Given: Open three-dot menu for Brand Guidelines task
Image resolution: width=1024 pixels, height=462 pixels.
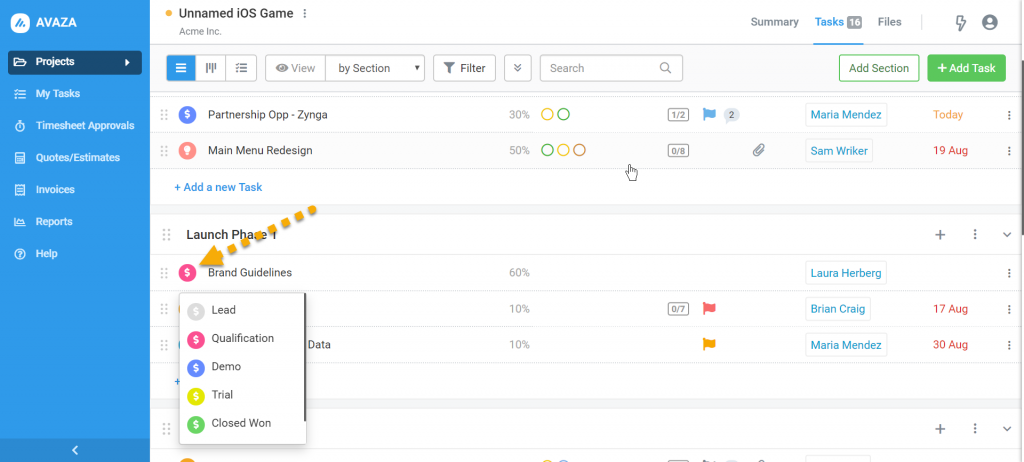Looking at the screenshot, I should [1008, 273].
